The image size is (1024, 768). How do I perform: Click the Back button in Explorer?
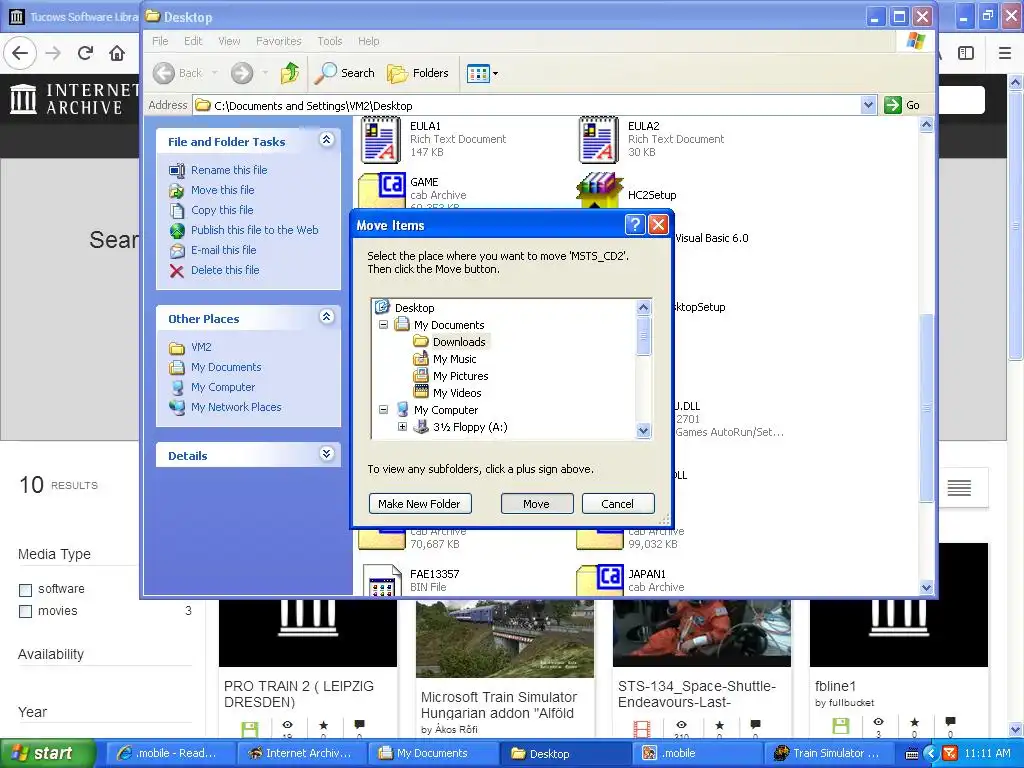[178, 73]
